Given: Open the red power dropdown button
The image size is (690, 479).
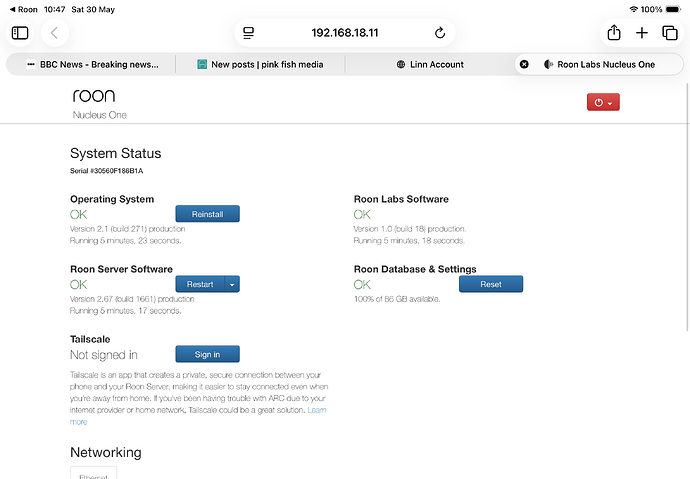Looking at the screenshot, I should (x=603, y=102).
